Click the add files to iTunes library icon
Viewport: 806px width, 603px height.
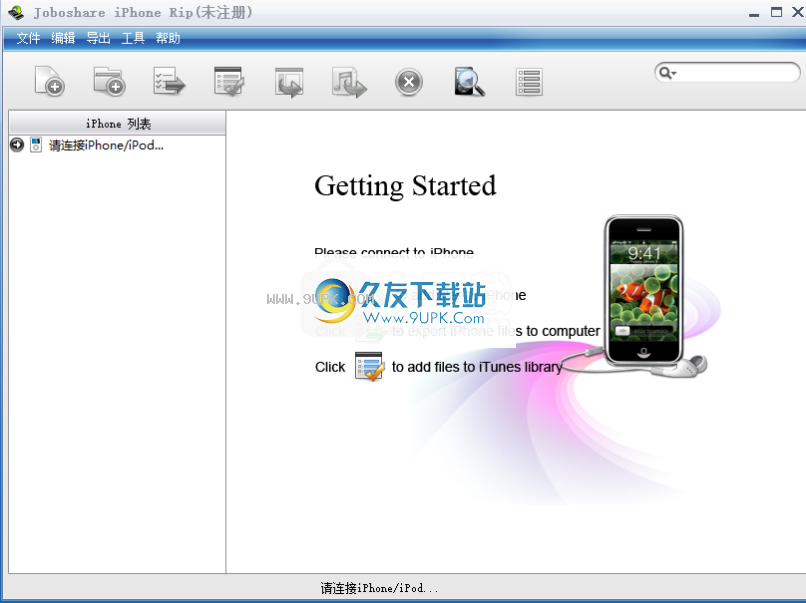[229, 81]
